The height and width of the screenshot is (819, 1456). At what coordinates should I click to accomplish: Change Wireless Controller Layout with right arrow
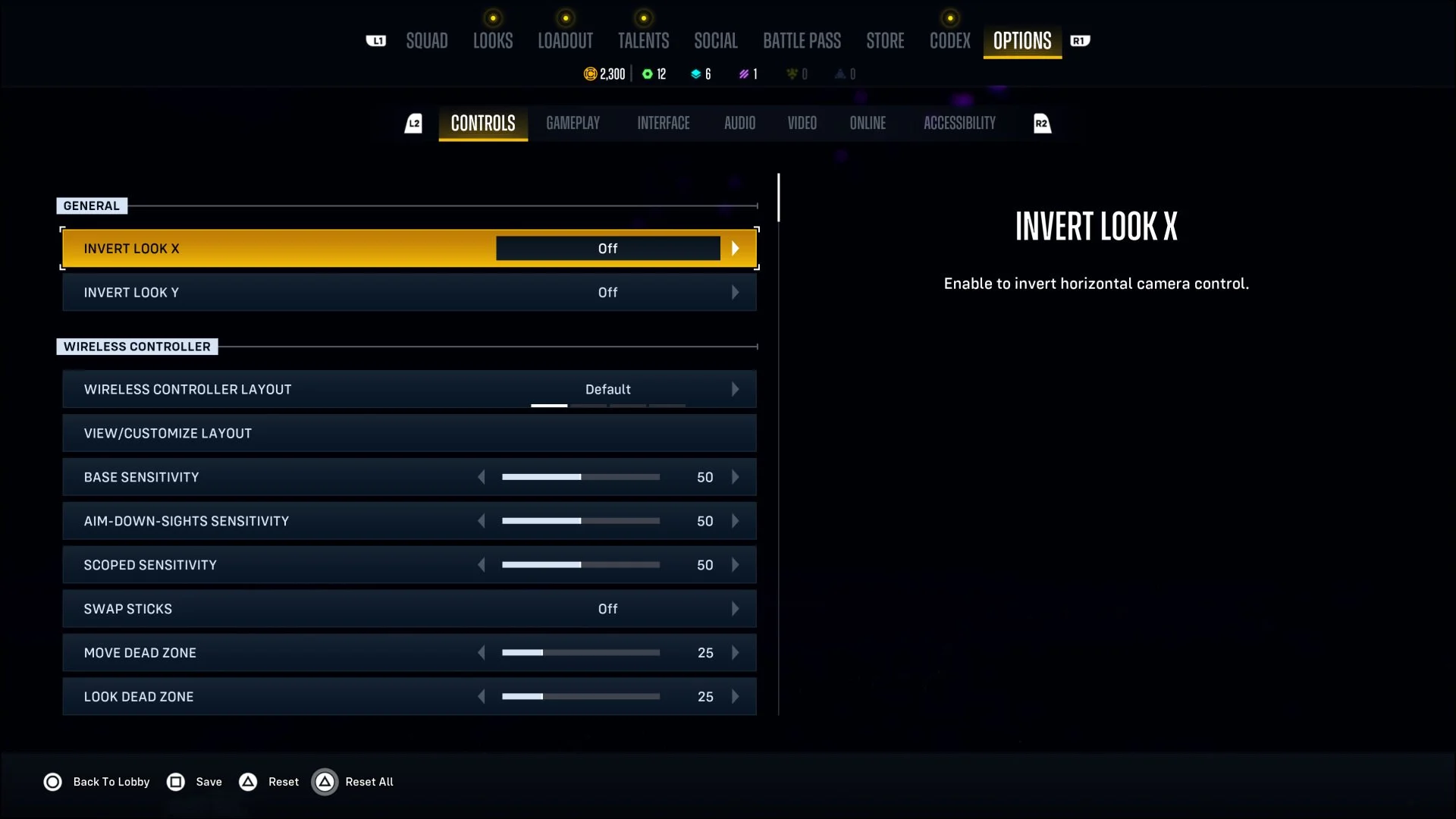735,390
